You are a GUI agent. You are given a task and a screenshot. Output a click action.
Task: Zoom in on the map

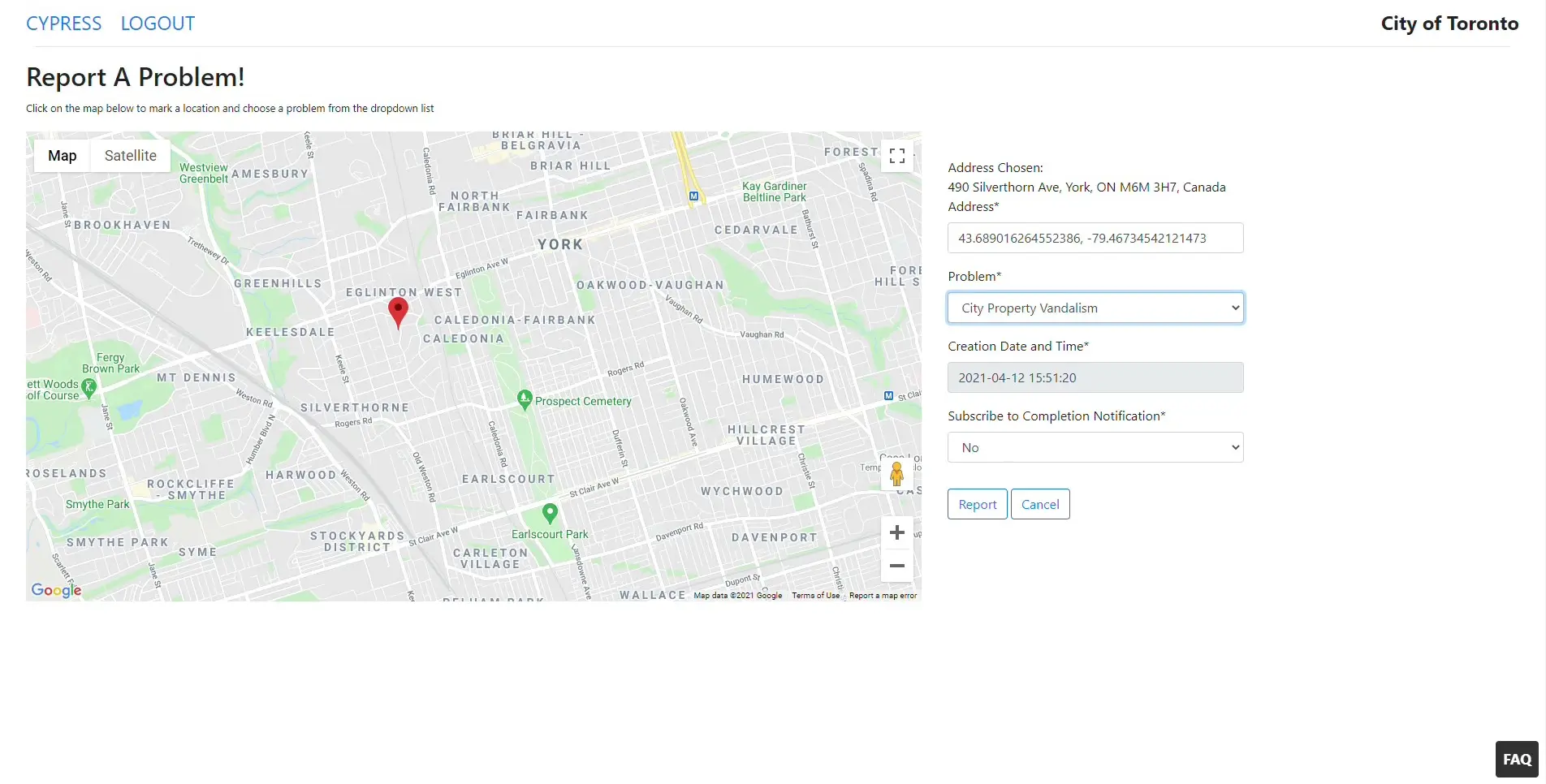pos(896,532)
